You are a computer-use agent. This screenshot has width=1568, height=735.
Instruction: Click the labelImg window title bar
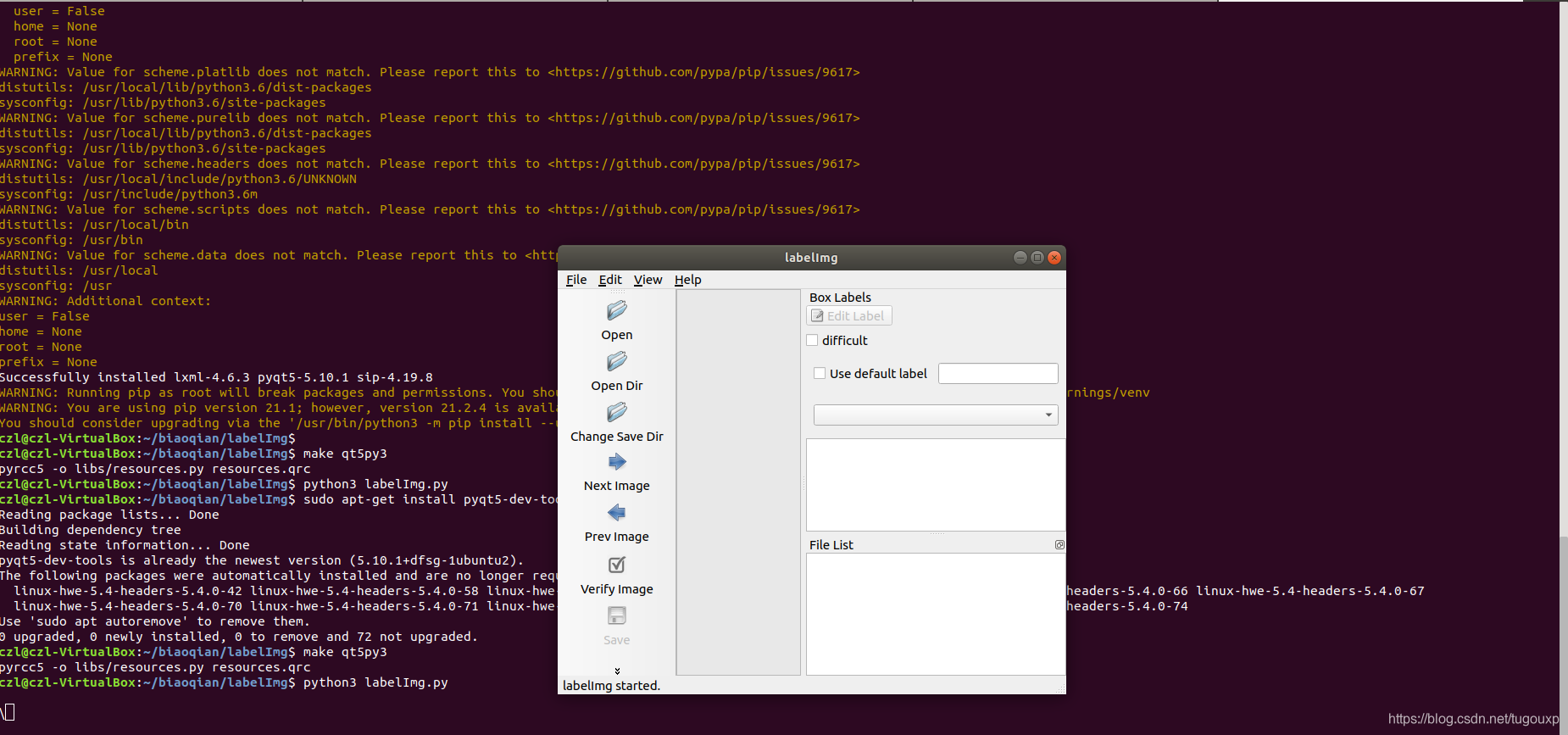tap(810, 258)
